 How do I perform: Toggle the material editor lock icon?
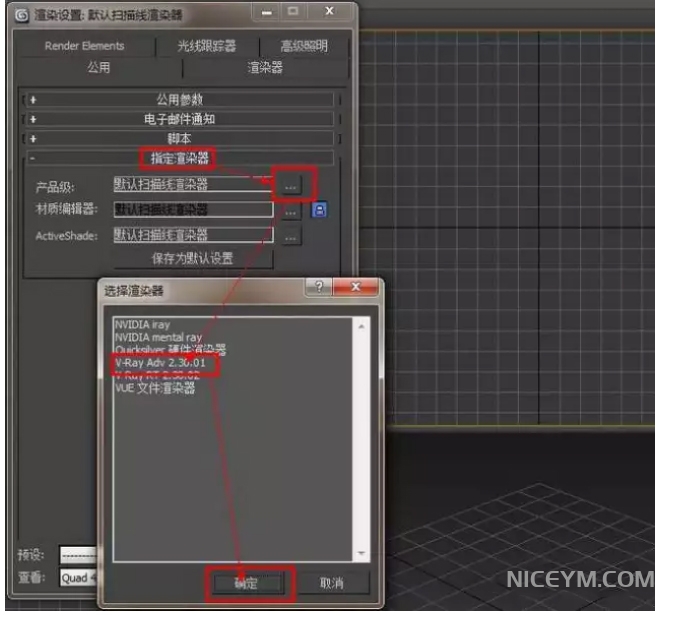[x=319, y=210]
